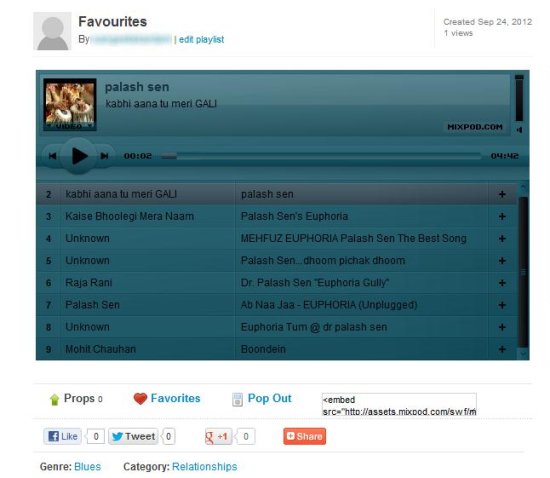
Task: Click the red heart Favorites icon
Action: point(140,399)
